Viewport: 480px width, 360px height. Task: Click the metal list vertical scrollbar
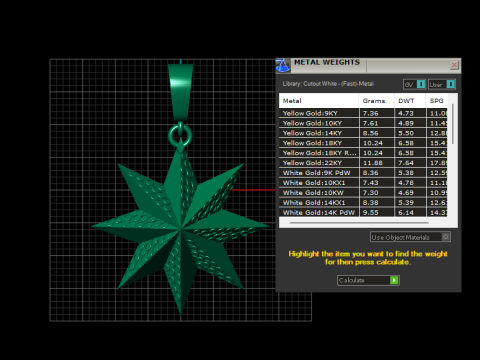tap(453, 124)
